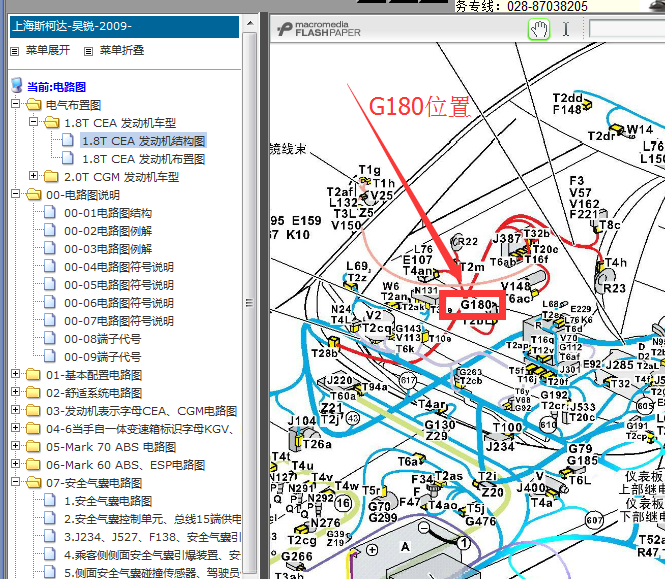Click the 上海斯柯达-昊锐-2009- header
Viewport: 665px width, 579px height.
tap(125, 26)
